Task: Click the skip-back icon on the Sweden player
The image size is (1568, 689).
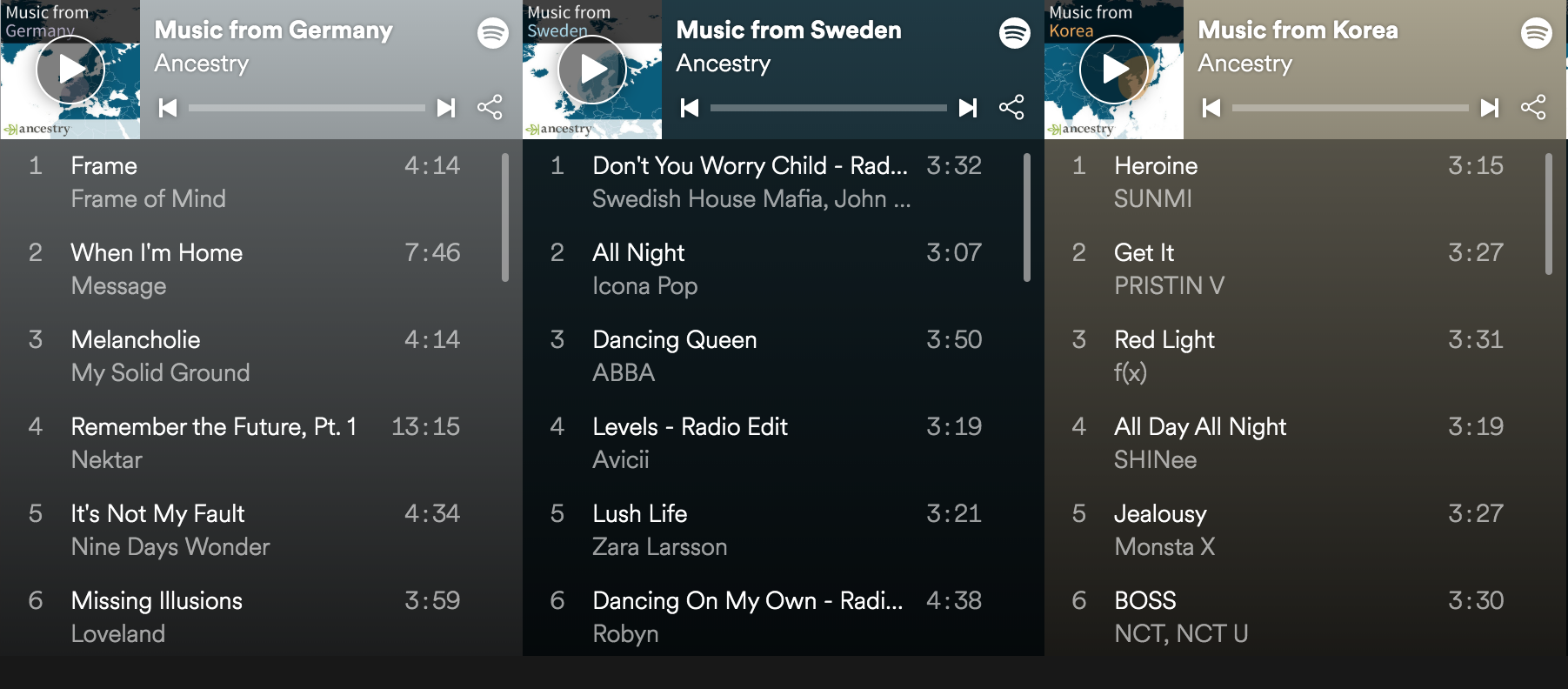Action: pyautogui.click(x=690, y=108)
